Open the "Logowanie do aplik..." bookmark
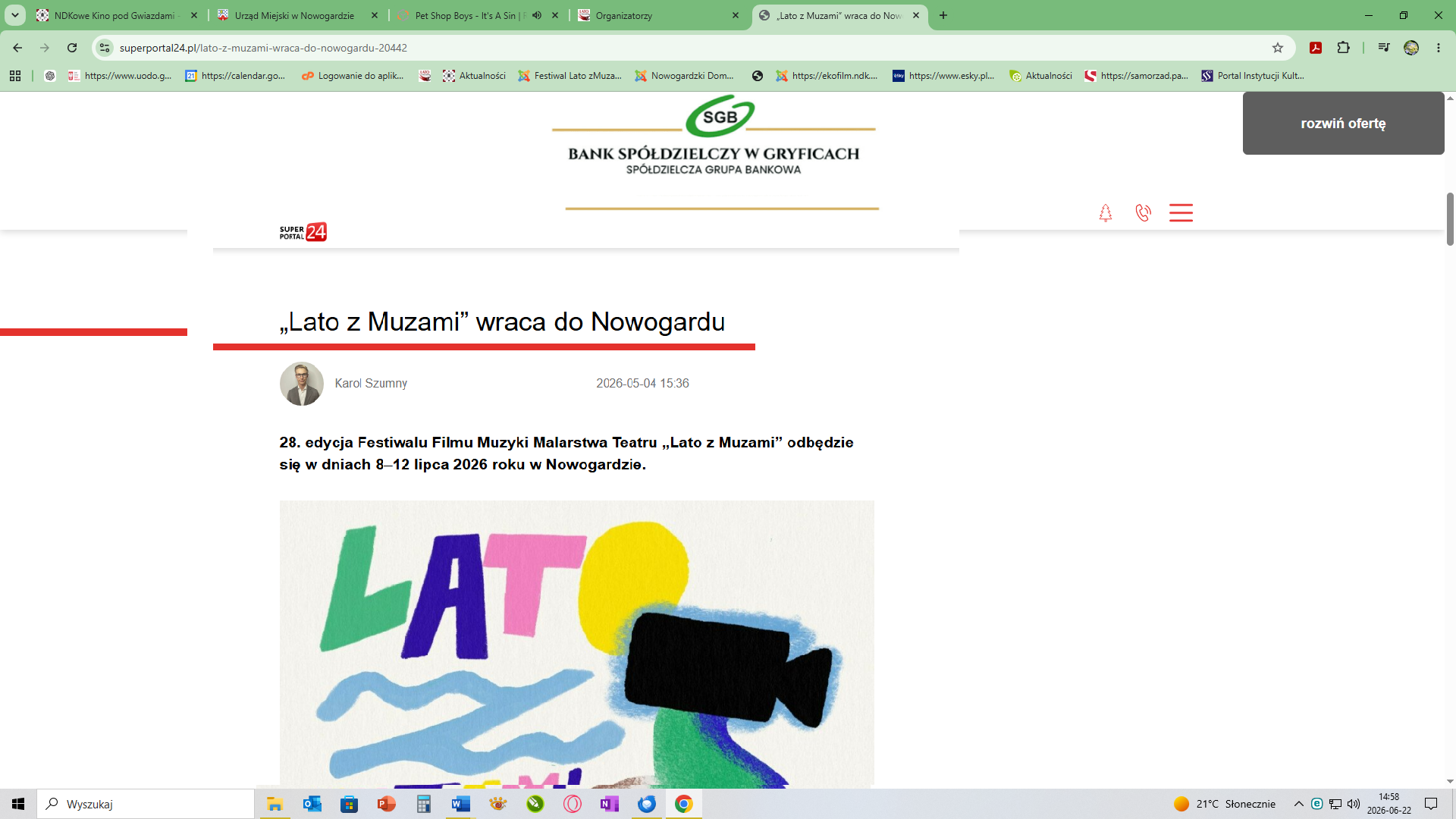Screen dimensions: 1456x819 [x=353, y=76]
